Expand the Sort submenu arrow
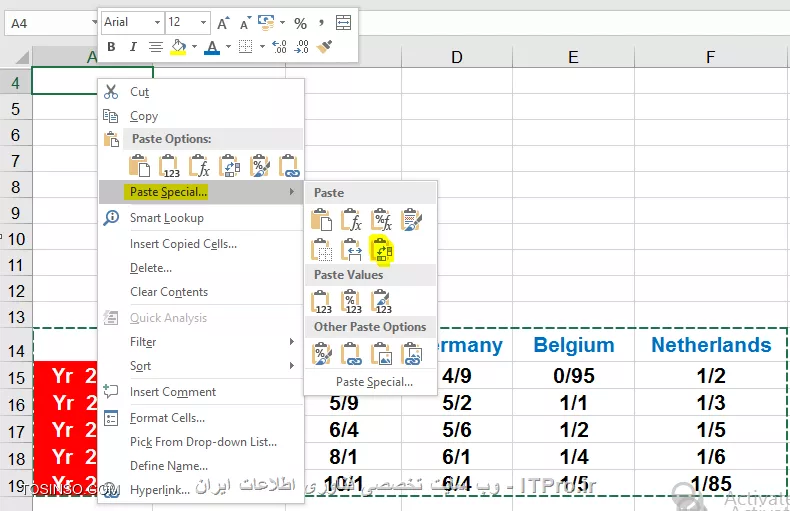This screenshot has height=511, width=790. point(291,366)
